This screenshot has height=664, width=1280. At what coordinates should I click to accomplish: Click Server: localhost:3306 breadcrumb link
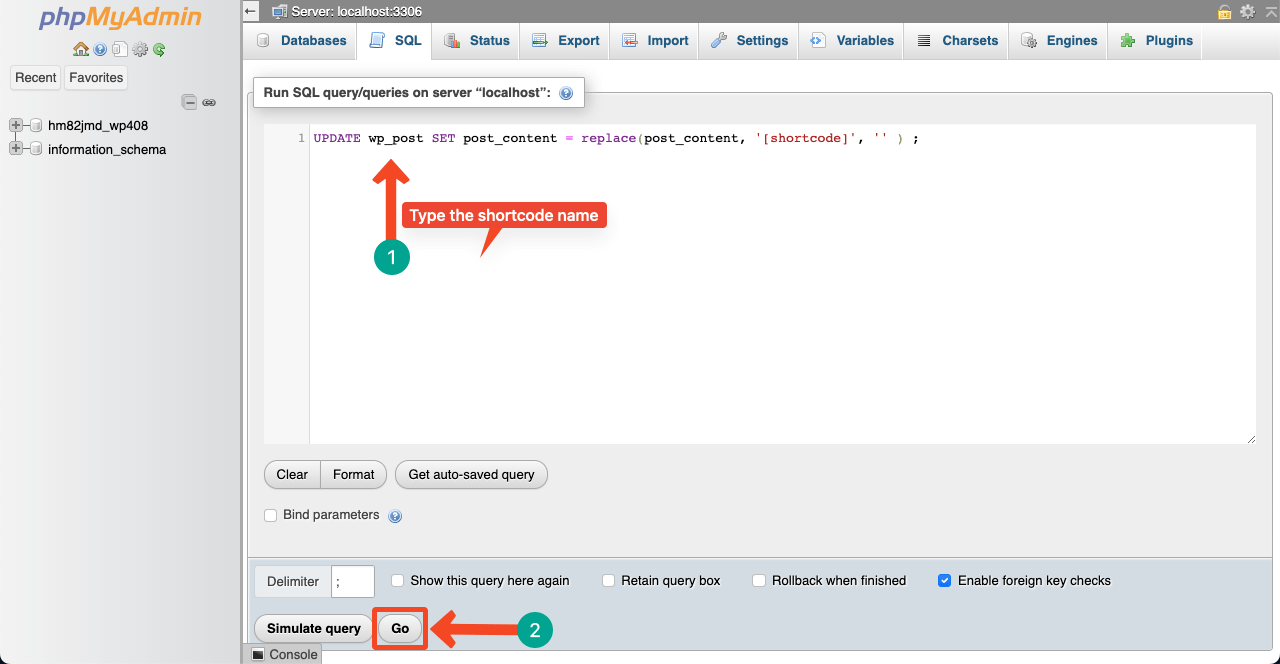(x=357, y=12)
